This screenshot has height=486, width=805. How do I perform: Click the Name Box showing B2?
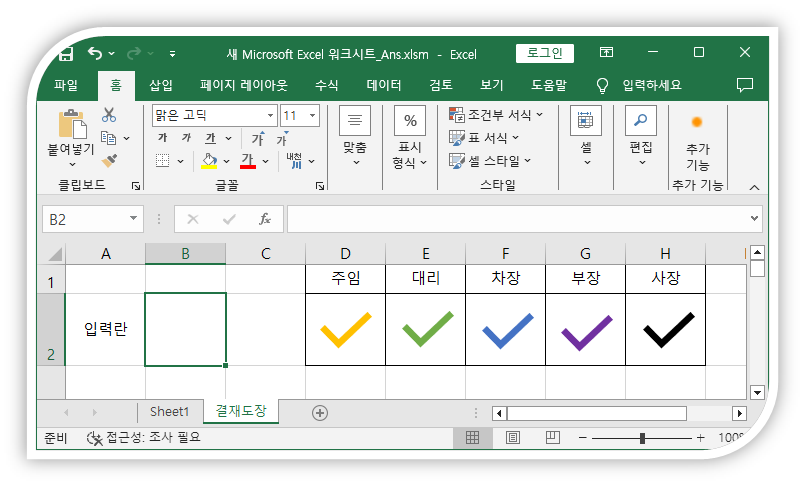pos(82,219)
